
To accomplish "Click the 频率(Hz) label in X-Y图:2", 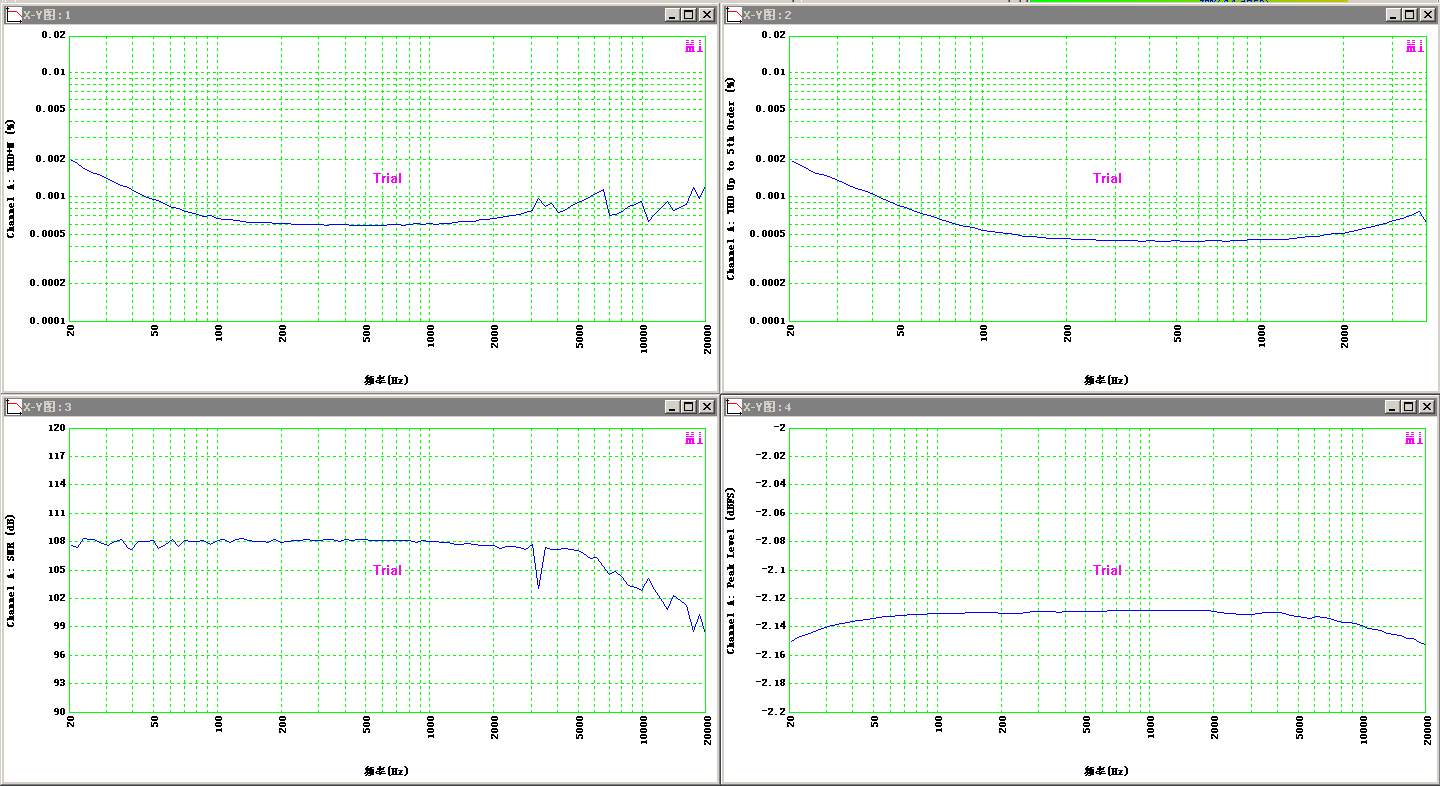I will coord(1107,380).
